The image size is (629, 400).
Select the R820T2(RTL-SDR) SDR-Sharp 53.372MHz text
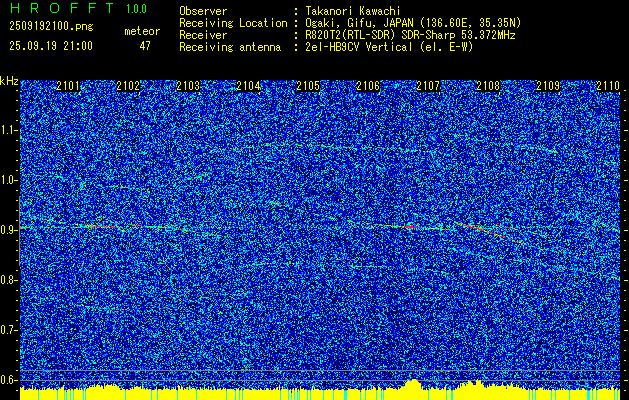[410, 35]
